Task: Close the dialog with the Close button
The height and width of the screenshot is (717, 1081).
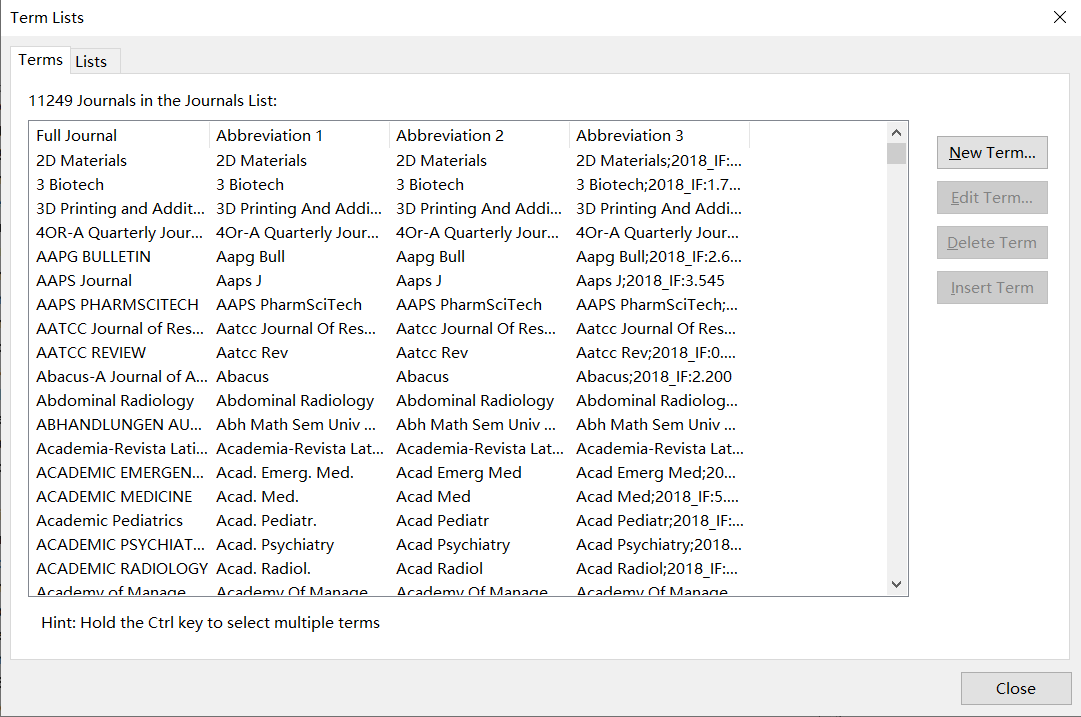Action: 1016,688
